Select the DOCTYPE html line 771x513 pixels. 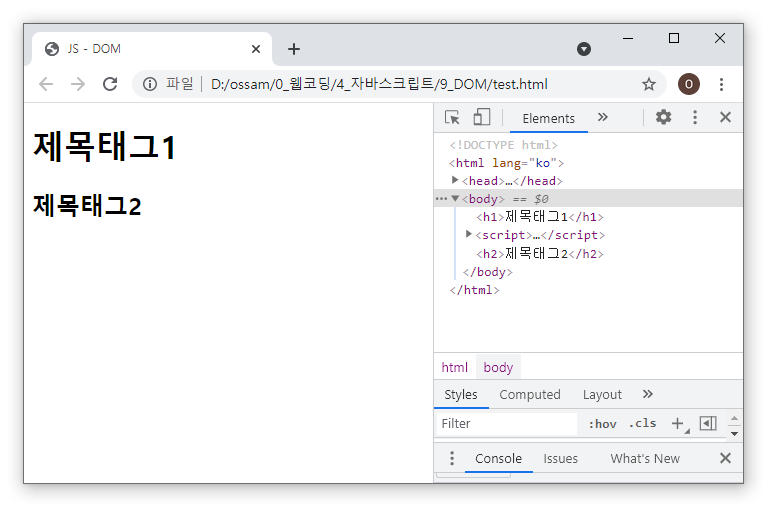point(503,145)
